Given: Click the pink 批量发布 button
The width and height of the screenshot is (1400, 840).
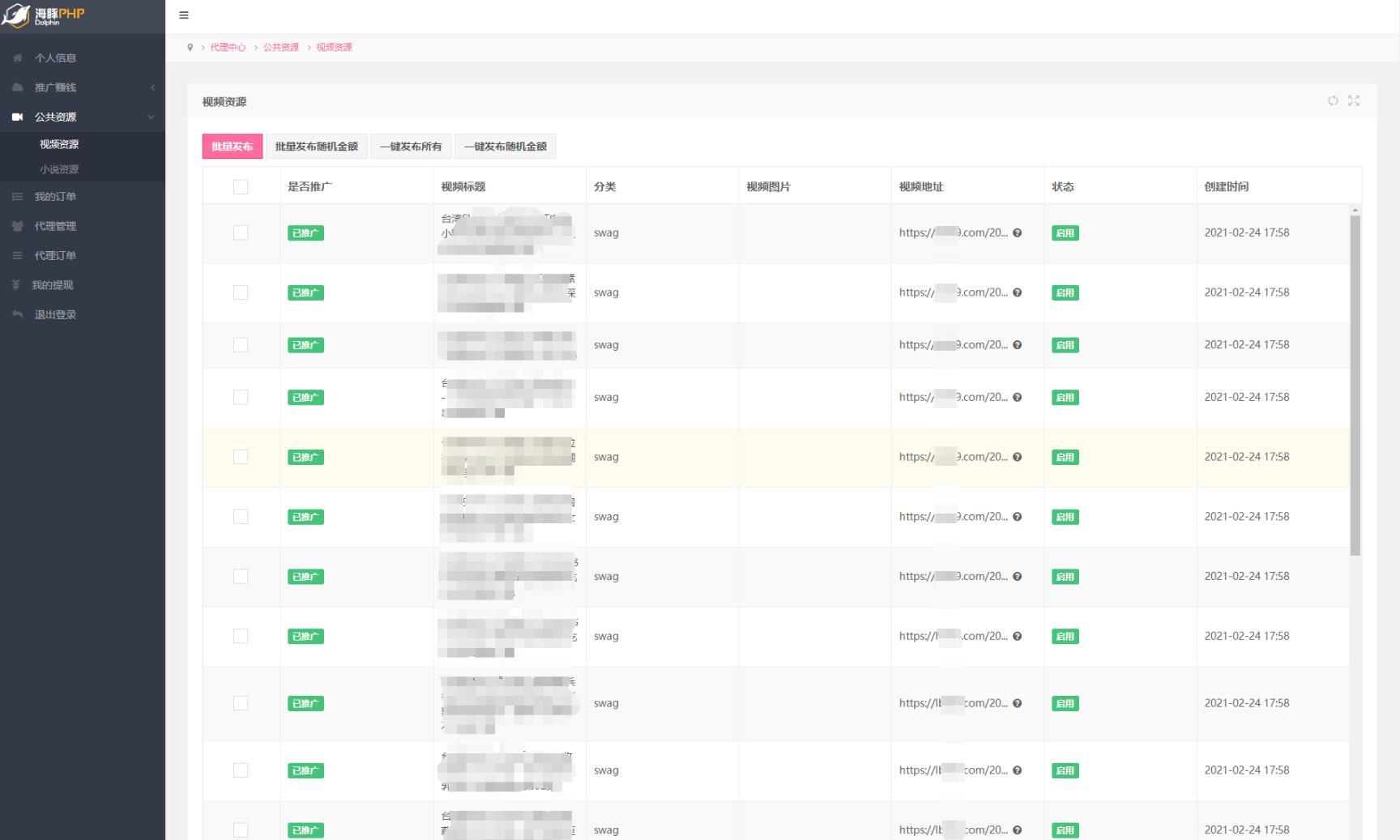Looking at the screenshot, I should (233, 147).
